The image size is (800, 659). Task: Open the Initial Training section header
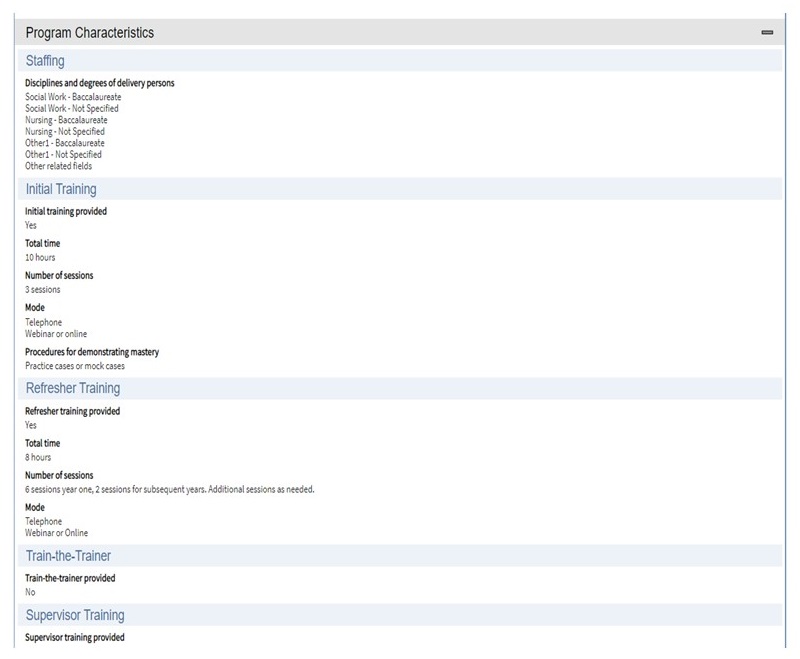tap(61, 189)
